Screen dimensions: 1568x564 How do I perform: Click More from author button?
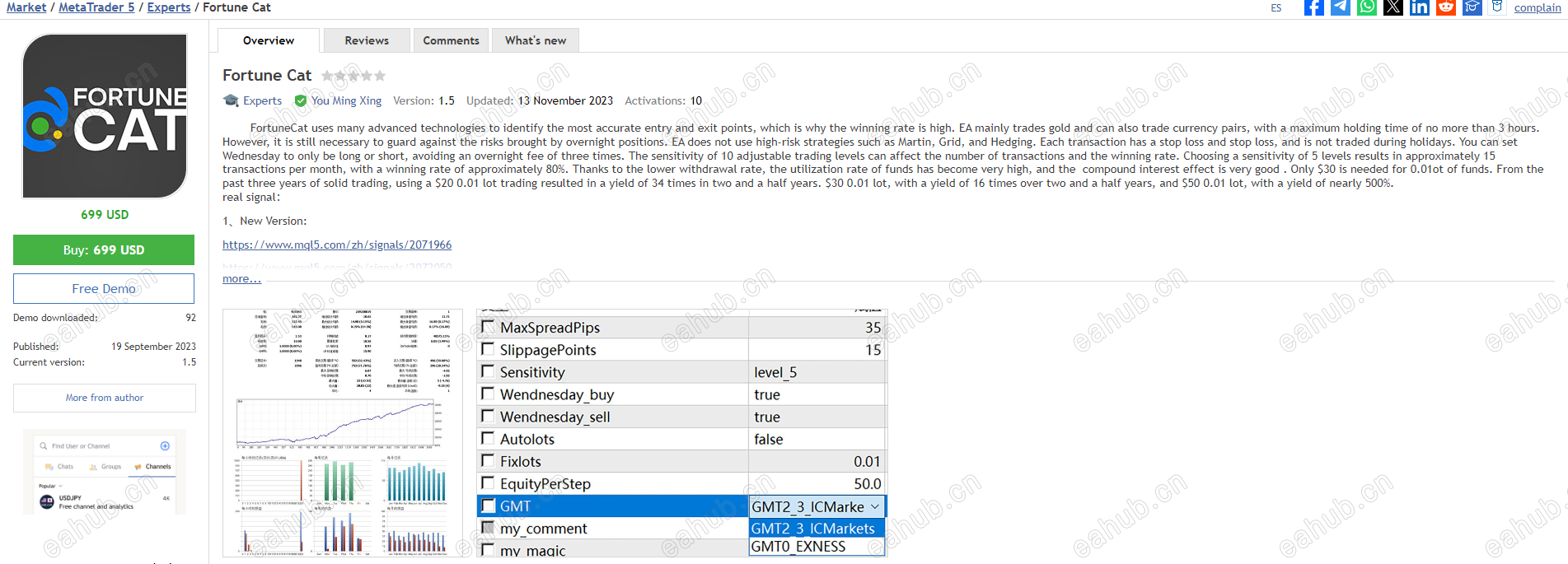[x=105, y=398]
